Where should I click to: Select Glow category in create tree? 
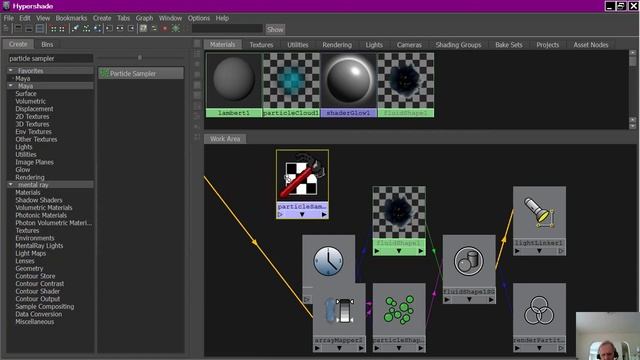[x=23, y=169]
